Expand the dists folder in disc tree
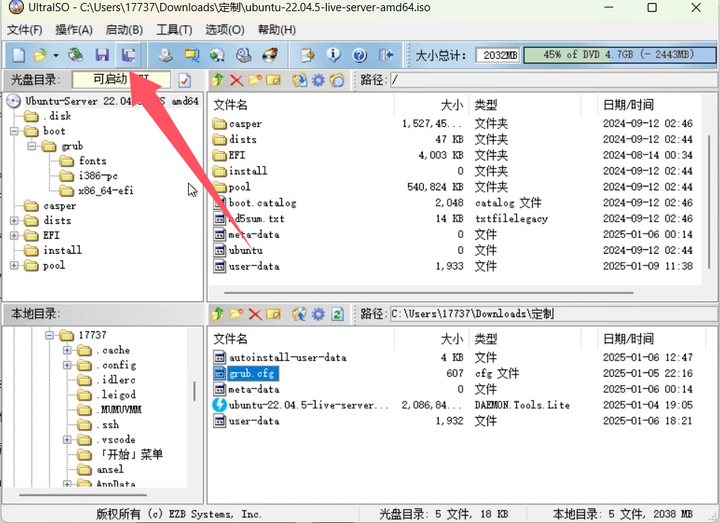 pyautogui.click(x=14, y=220)
